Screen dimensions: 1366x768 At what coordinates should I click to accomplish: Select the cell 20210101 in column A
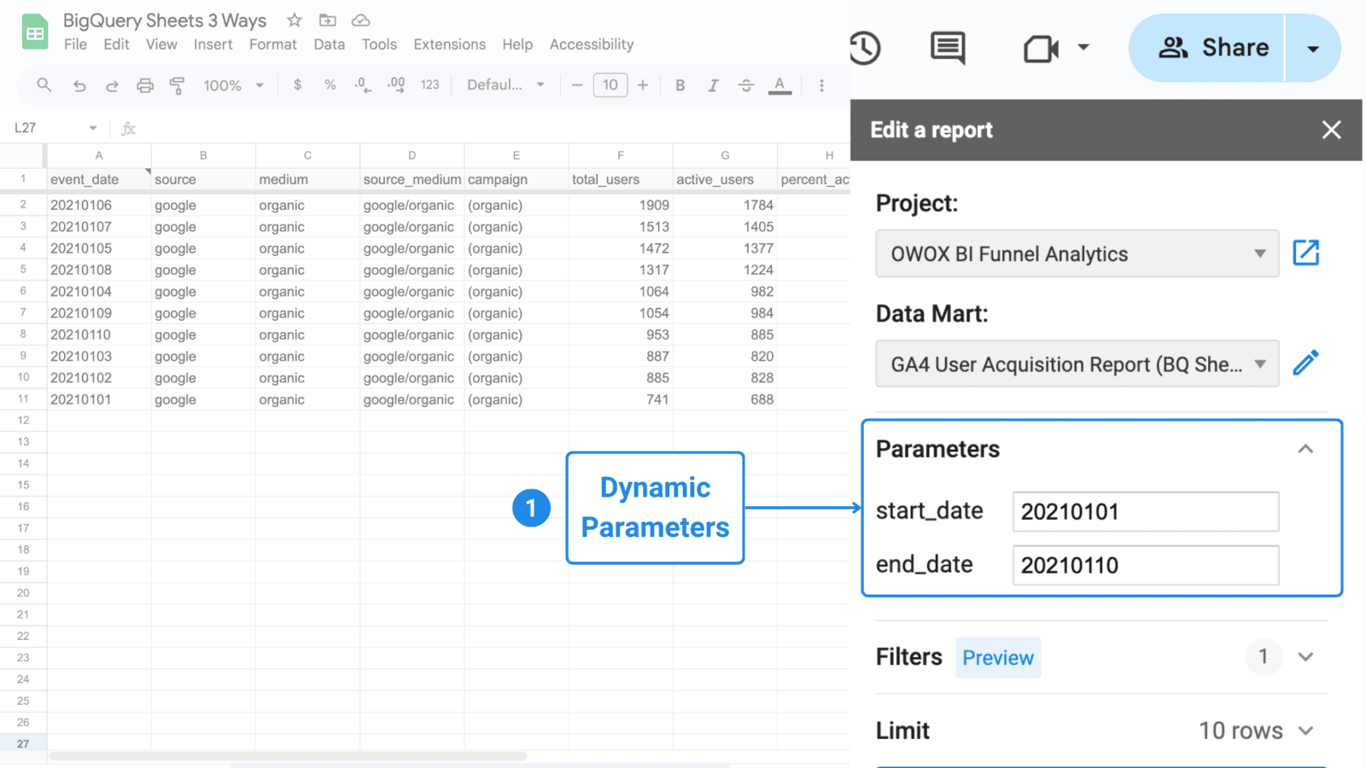pos(99,399)
